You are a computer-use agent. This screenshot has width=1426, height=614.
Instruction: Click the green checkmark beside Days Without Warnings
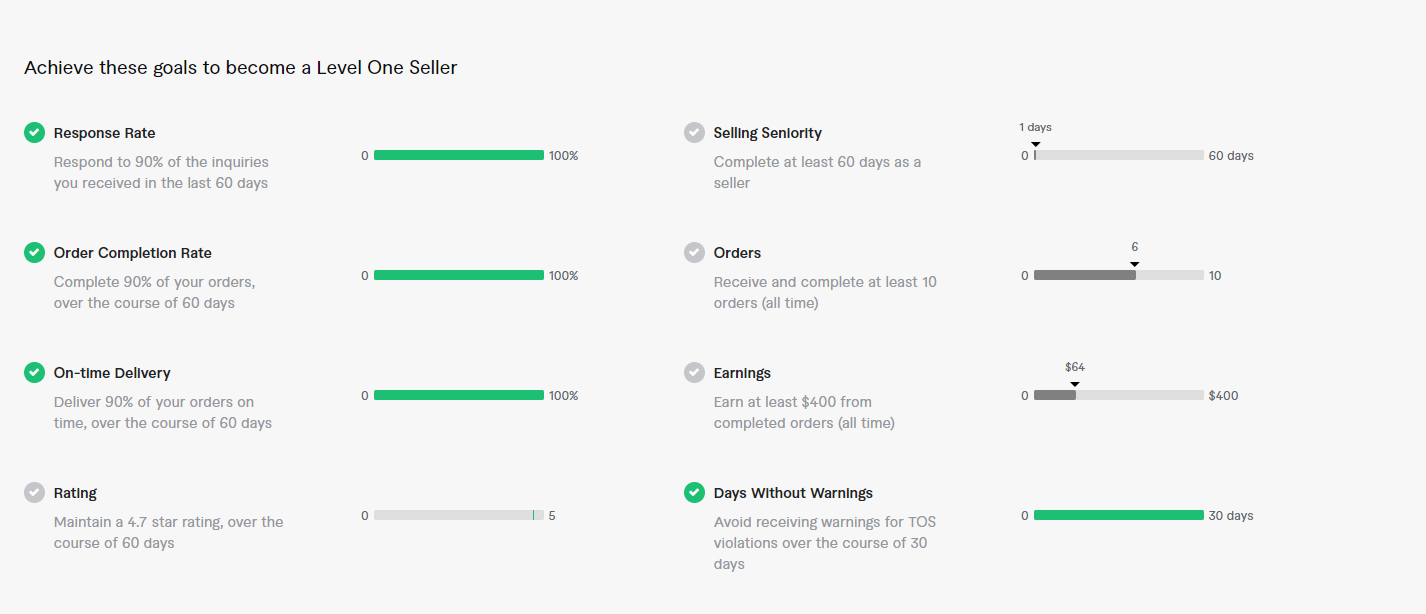(x=694, y=493)
